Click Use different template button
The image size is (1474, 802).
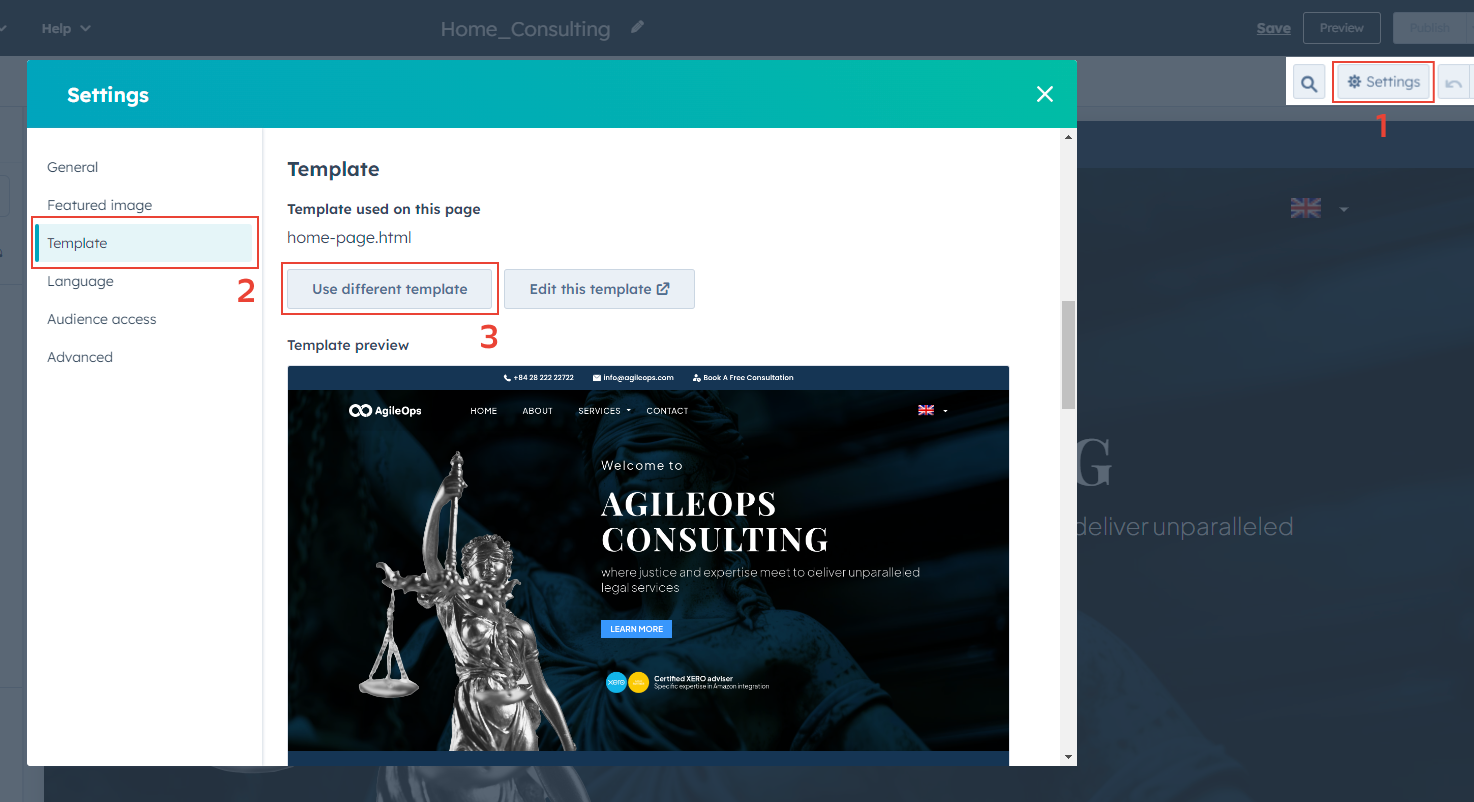click(390, 289)
